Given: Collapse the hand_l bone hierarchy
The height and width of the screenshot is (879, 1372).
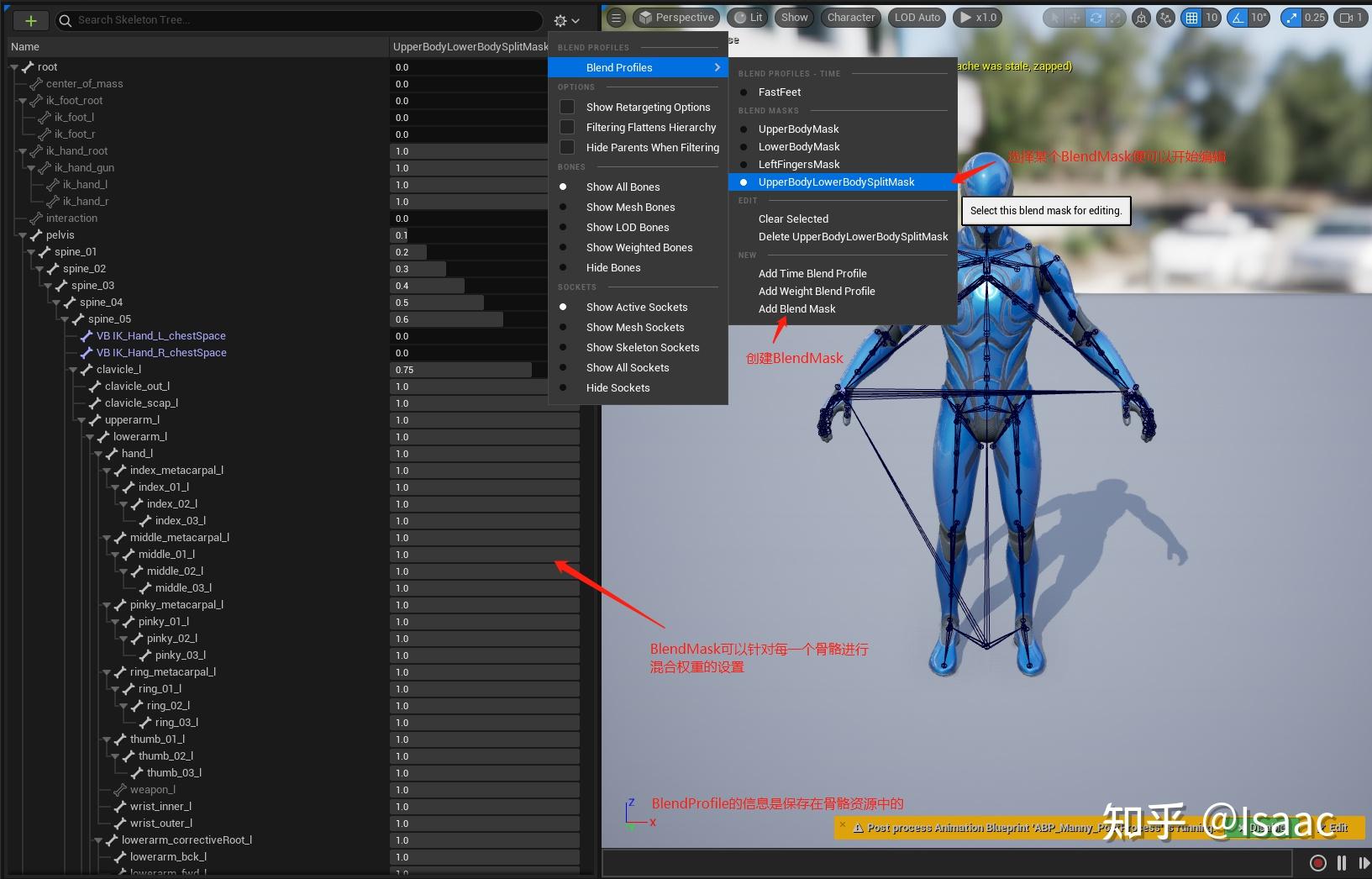Looking at the screenshot, I should pyautogui.click(x=98, y=454).
